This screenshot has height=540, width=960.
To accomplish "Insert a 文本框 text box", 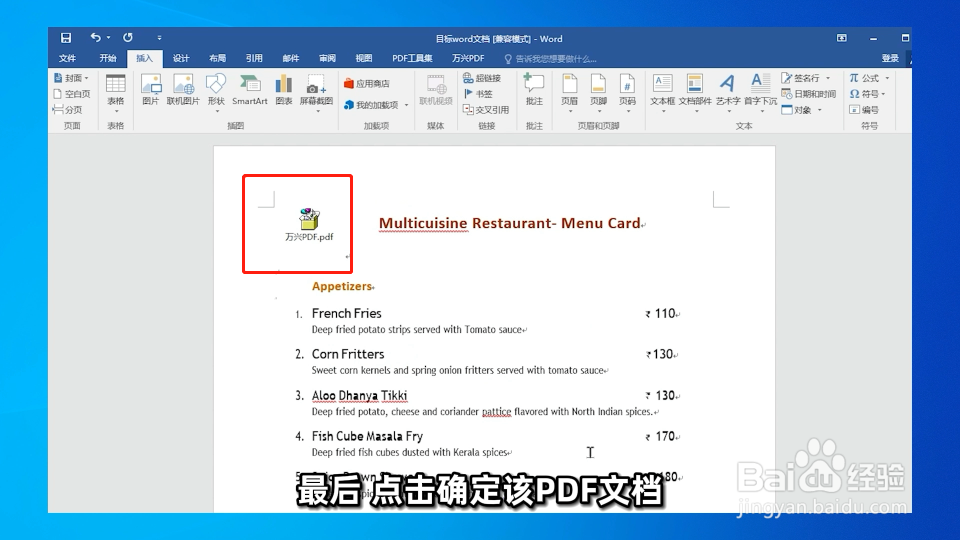I will pyautogui.click(x=662, y=92).
